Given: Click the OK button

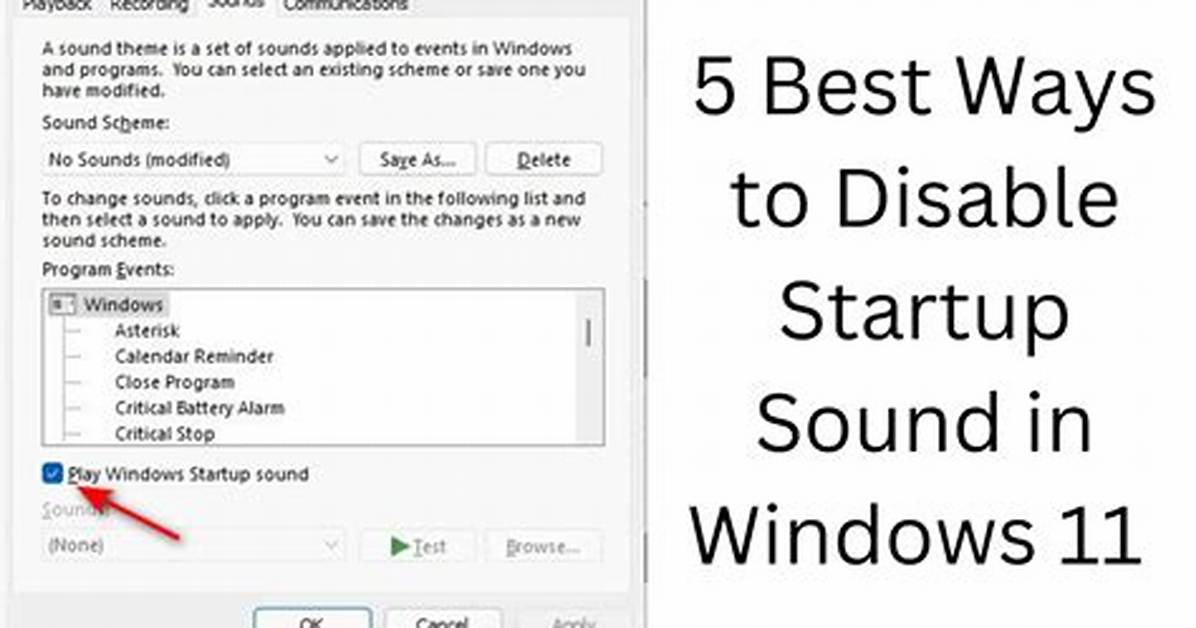Looking at the screenshot, I should pyautogui.click(x=313, y=619).
